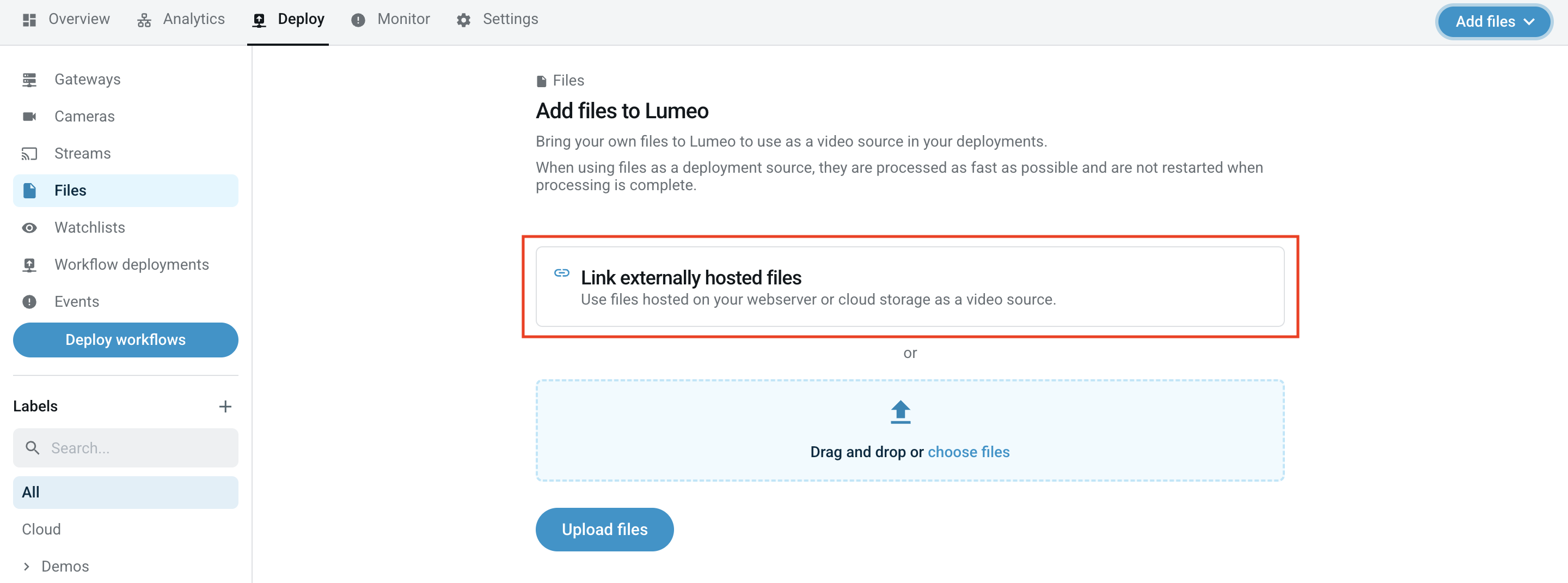This screenshot has width=1568, height=583.
Task: Open Events in the sidebar
Action: (x=125, y=301)
